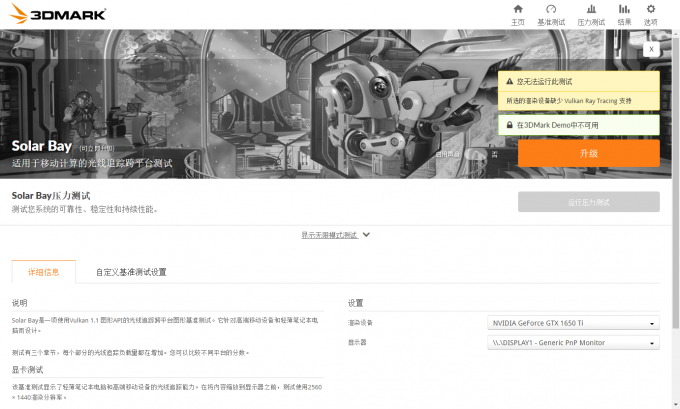
Task: Click the 显示无限模式测试 link
Action: pos(330,235)
